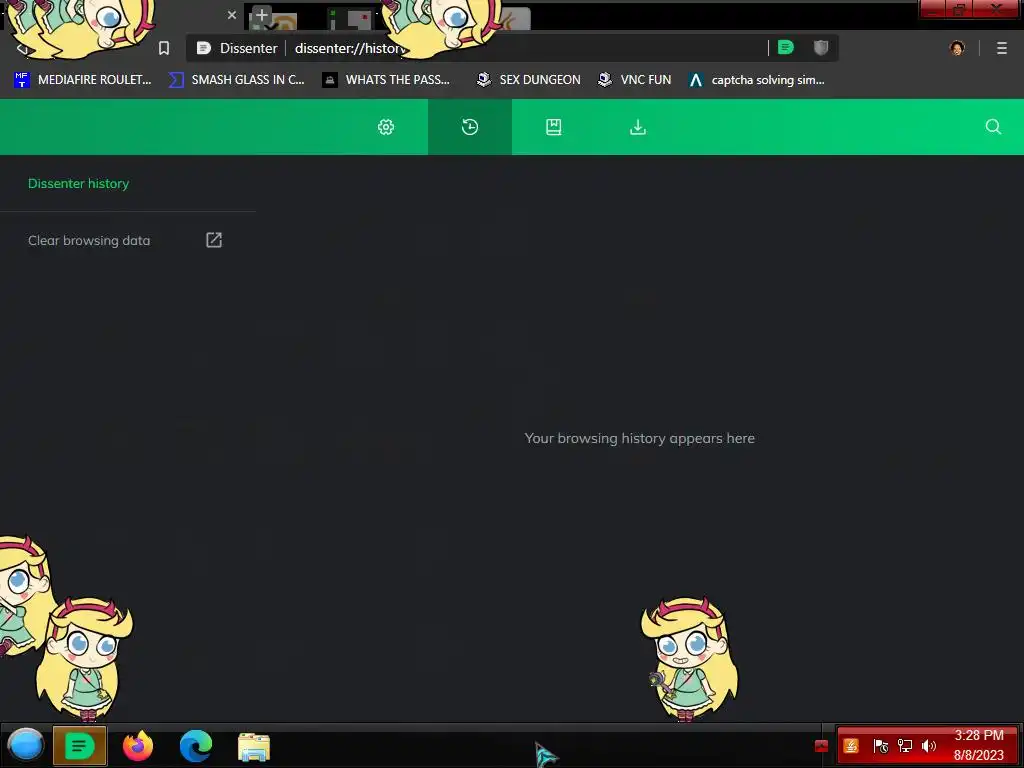Viewport: 1024px width, 768px height.
Task: Open SMASH GLASS IN C... bookmark
Action: click(236, 80)
